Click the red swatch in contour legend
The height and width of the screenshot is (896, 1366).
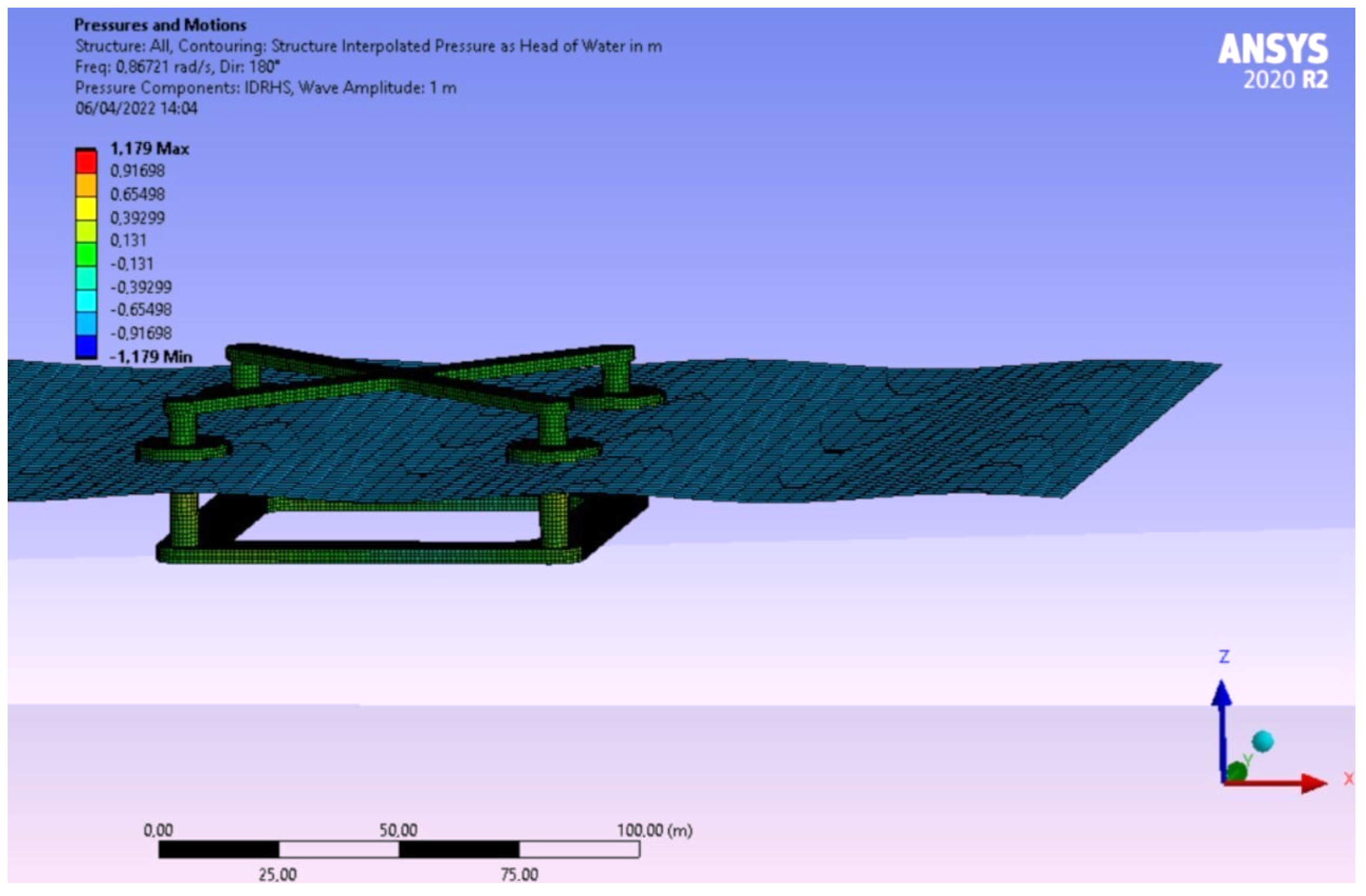86,162
